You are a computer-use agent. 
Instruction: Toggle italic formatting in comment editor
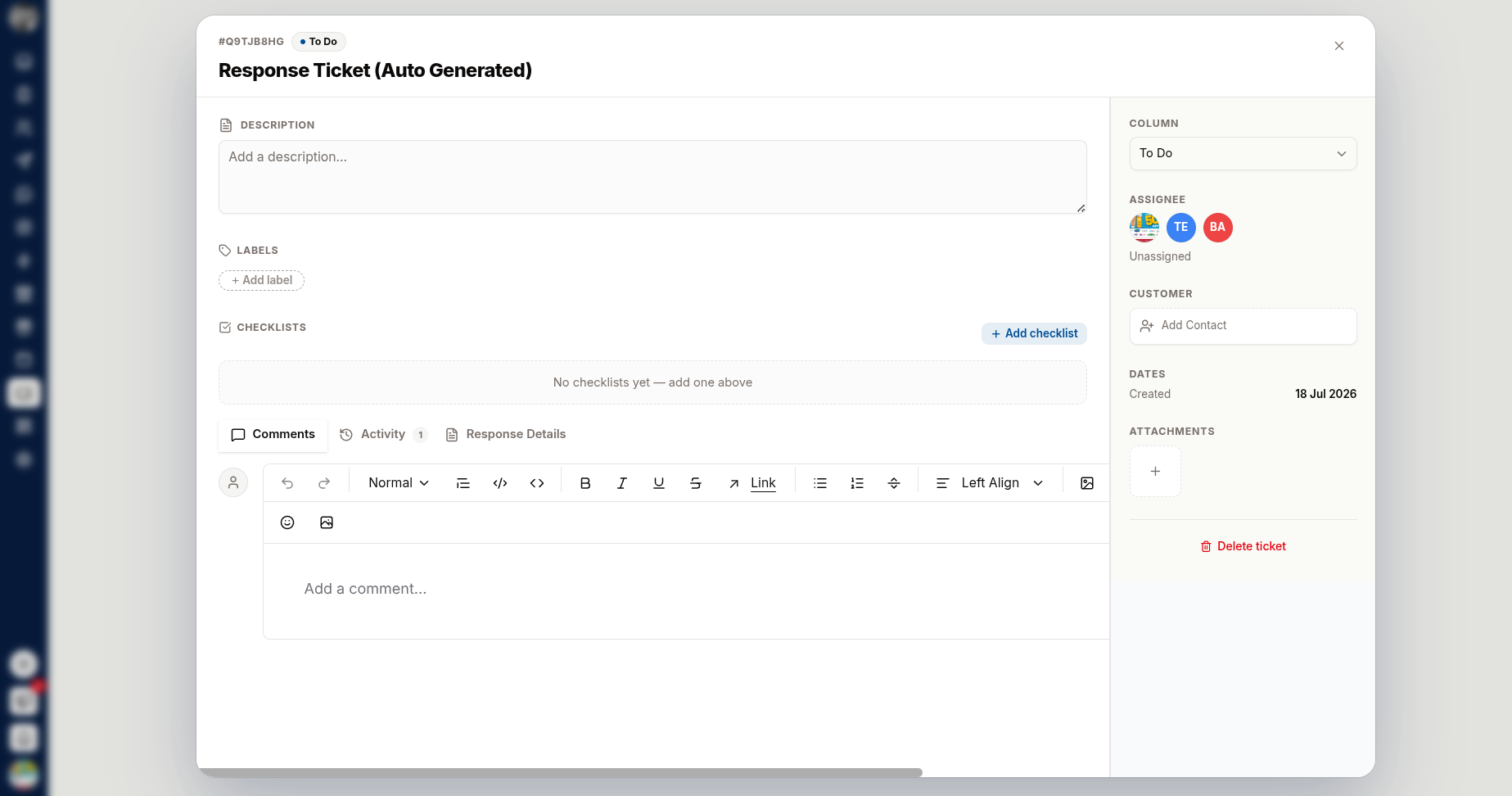pyautogui.click(x=622, y=483)
